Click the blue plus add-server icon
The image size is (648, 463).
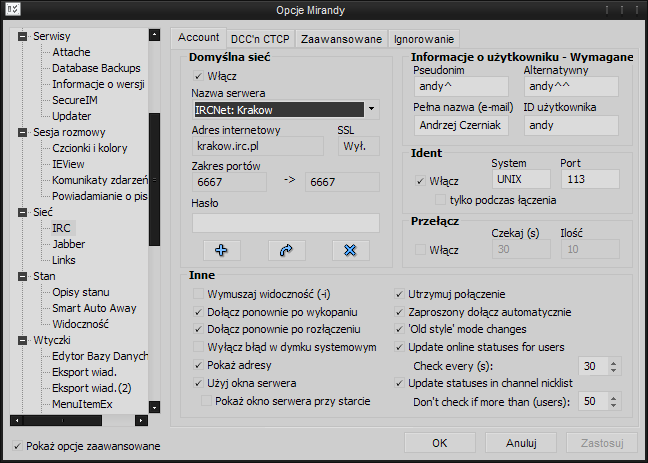click(x=222, y=250)
